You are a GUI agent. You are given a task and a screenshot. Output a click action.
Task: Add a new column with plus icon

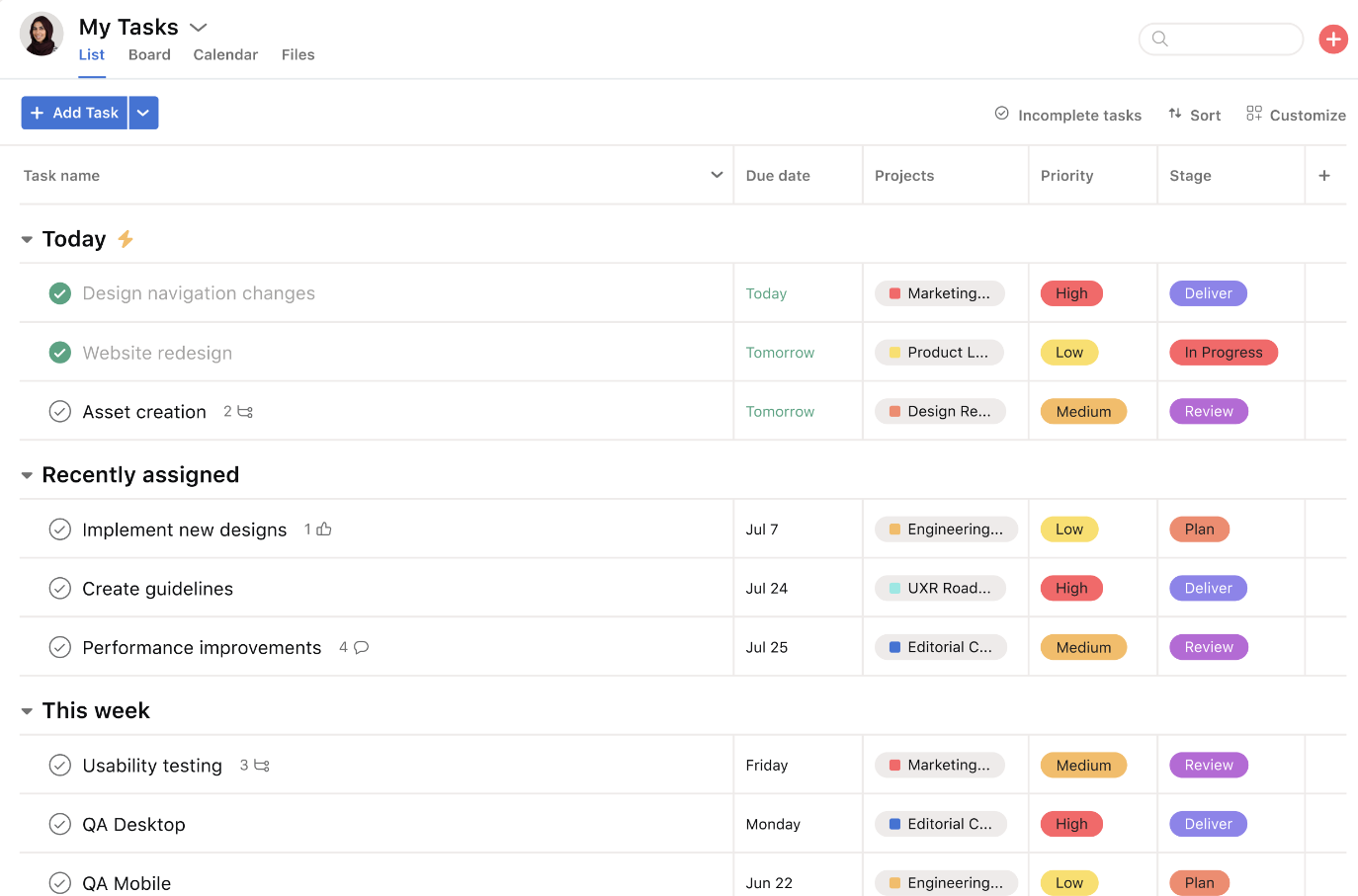tap(1324, 176)
